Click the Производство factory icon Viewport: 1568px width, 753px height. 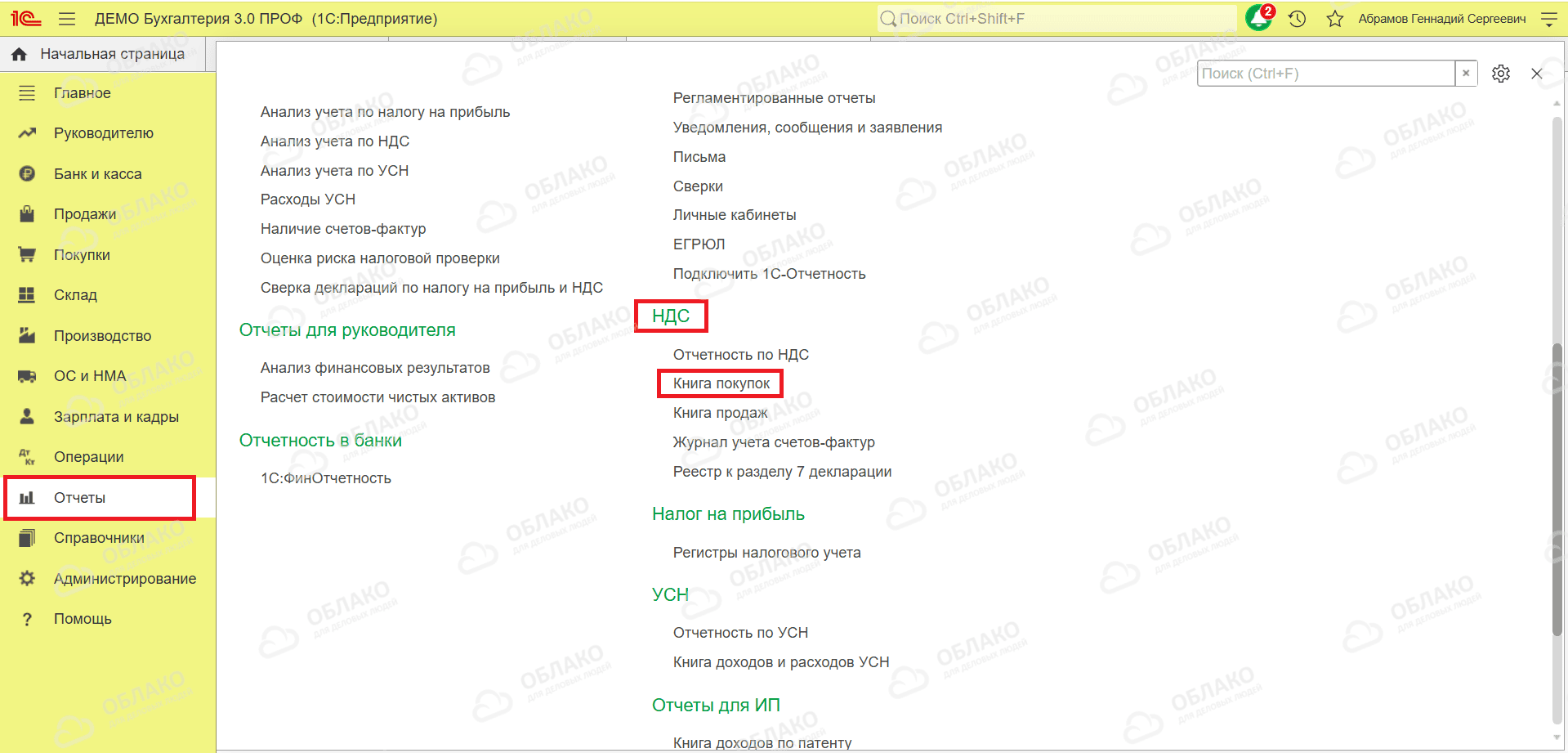(27, 335)
